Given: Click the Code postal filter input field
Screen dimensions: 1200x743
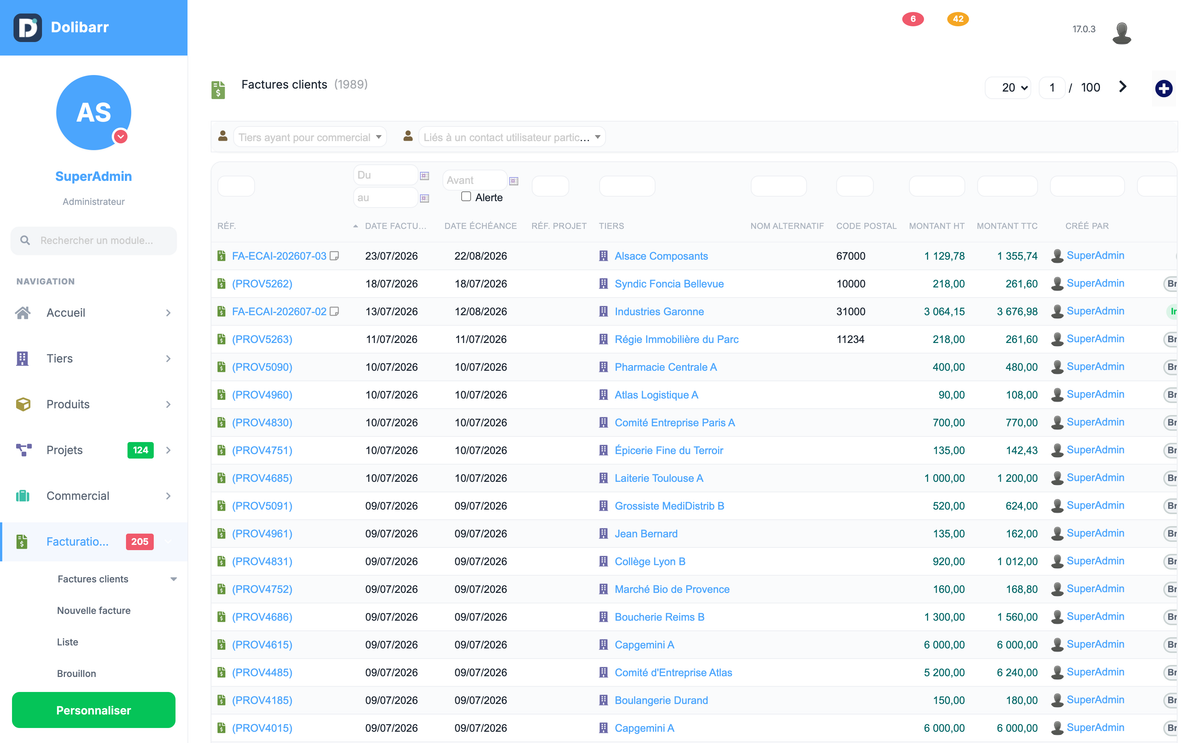Looking at the screenshot, I should (855, 186).
